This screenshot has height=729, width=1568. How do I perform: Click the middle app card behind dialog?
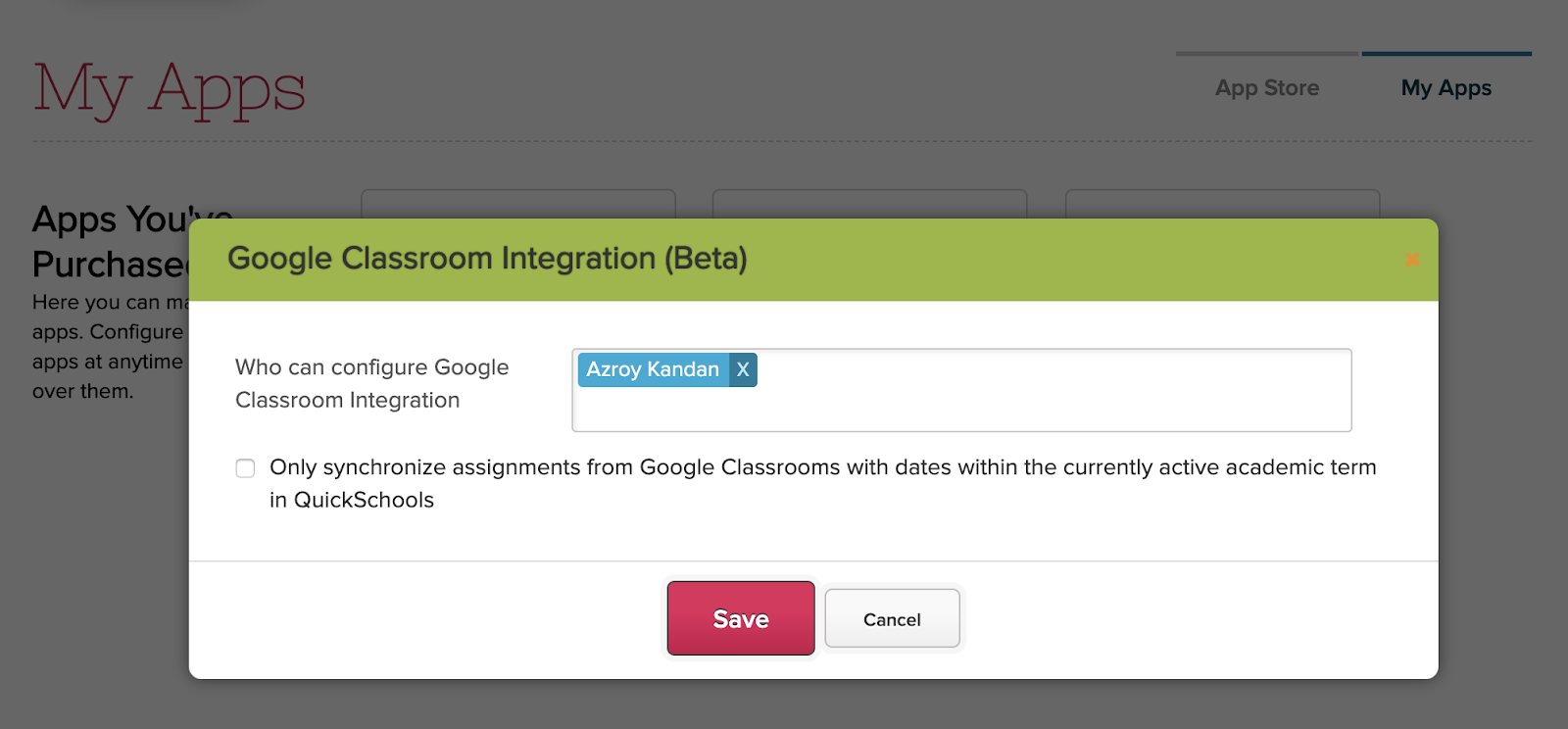click(x=869, y=204)
